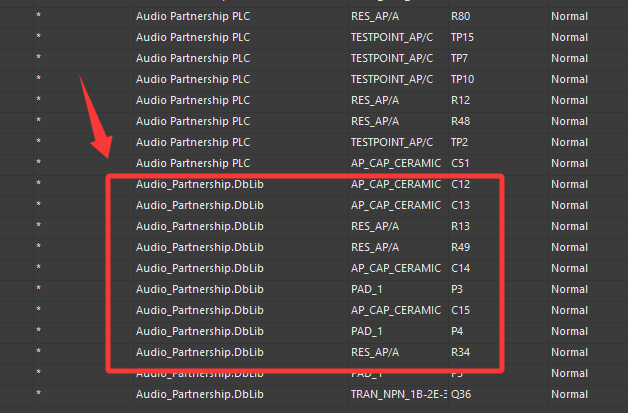Select the TP10 designator cell

[498, 79]
